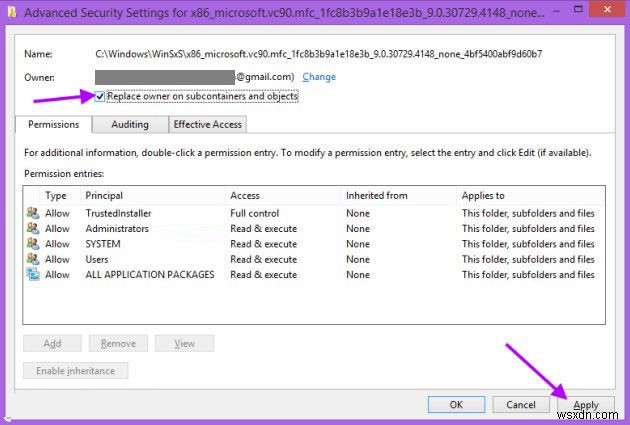This screenshot has width=630, height=425.
Task: Click the gmail.com owner name text
Action: pos(265,77)
